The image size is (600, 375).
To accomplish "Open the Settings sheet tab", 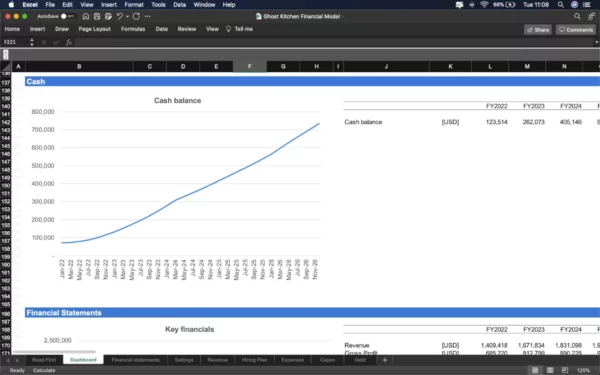I will (184, 360).
